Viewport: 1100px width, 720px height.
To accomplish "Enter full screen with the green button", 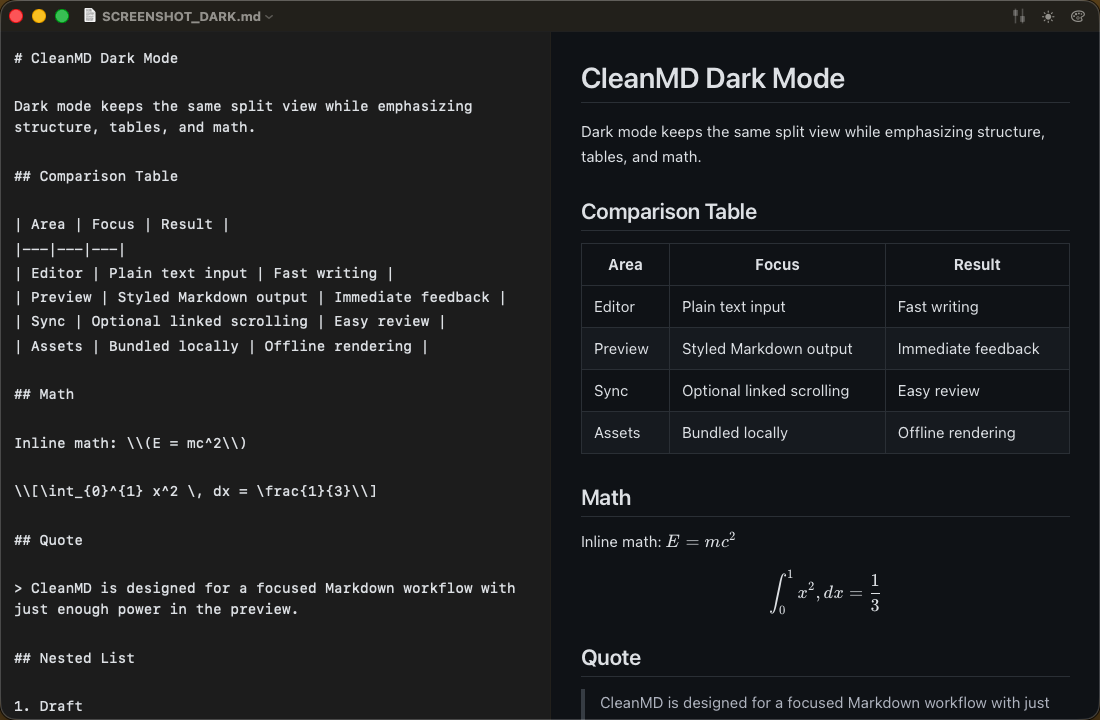I will (x=62, y=16).
